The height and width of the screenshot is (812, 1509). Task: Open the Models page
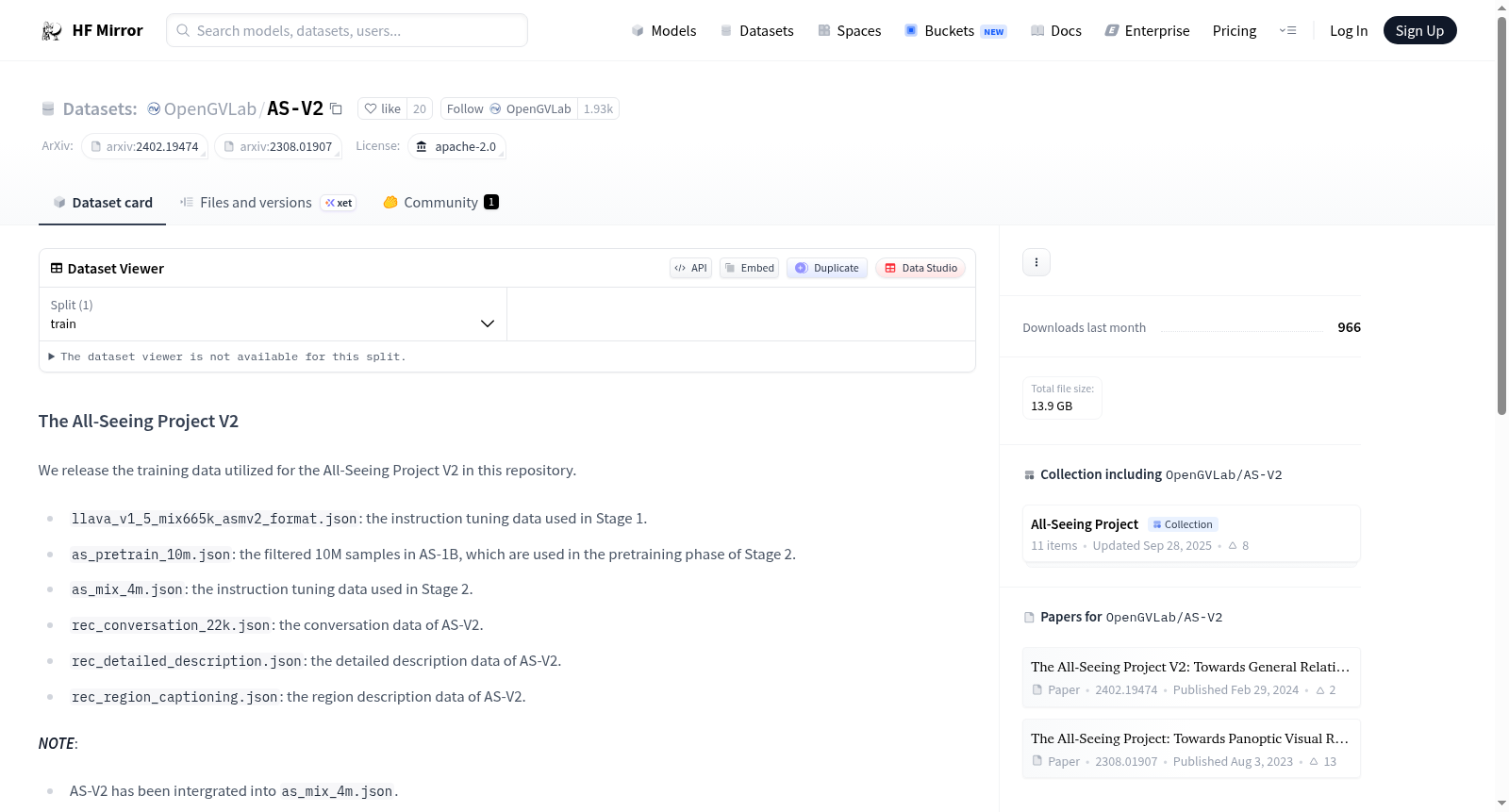(x=664, y=31)
